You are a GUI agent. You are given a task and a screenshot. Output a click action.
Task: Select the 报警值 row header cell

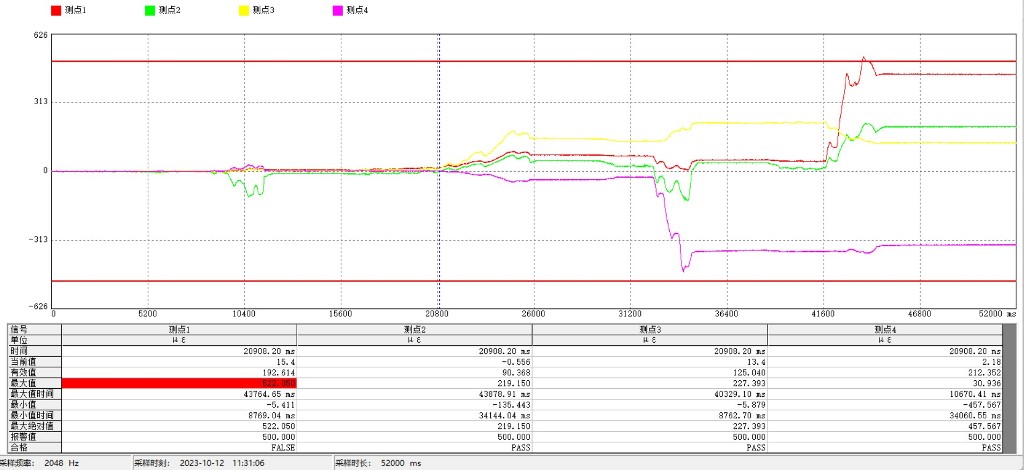pos(34,437)
